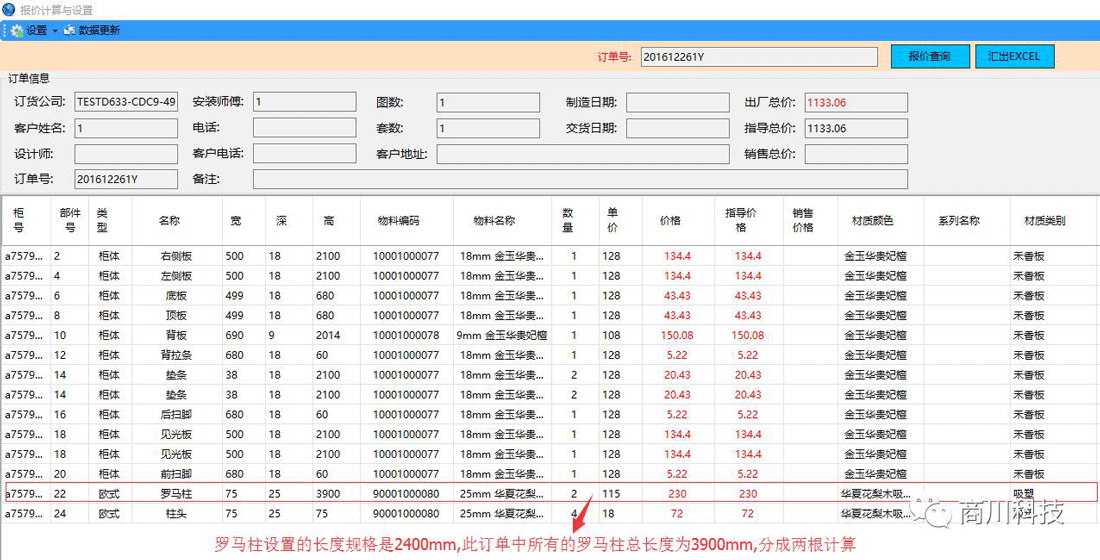
Task: Click the 指导价格 column header
Action: 740,221
